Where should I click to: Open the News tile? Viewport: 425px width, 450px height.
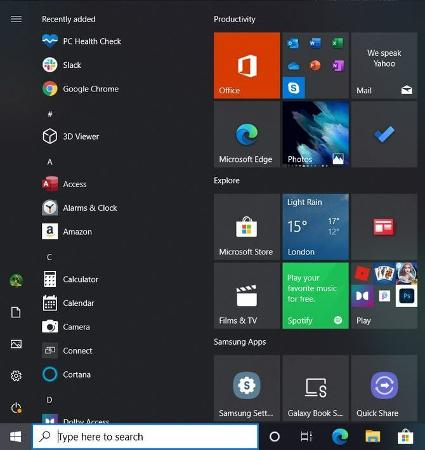coord(384,227)
